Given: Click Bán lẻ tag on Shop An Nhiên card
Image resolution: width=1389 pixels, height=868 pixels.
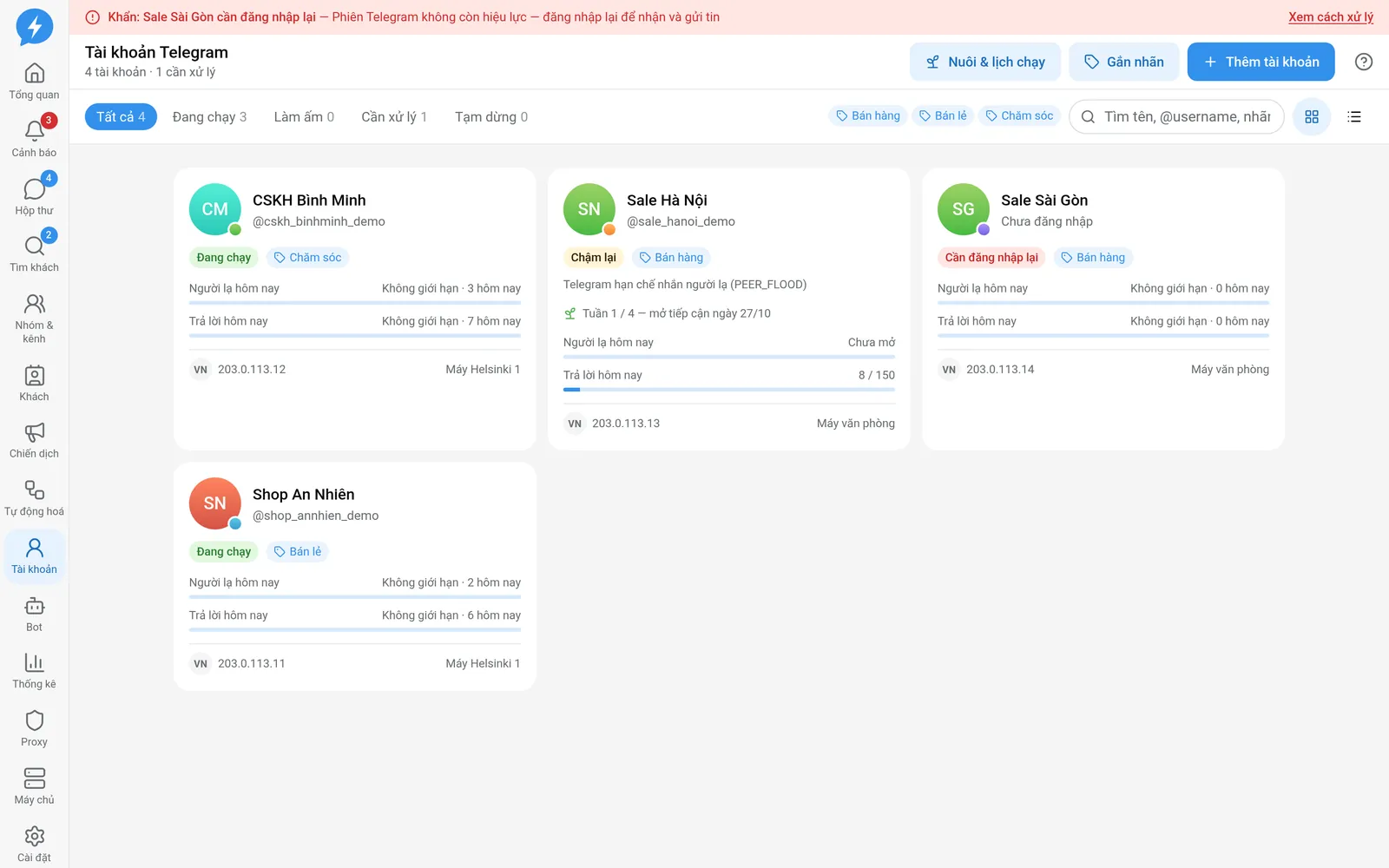Looking at the screenshot, I should point(298,551).
